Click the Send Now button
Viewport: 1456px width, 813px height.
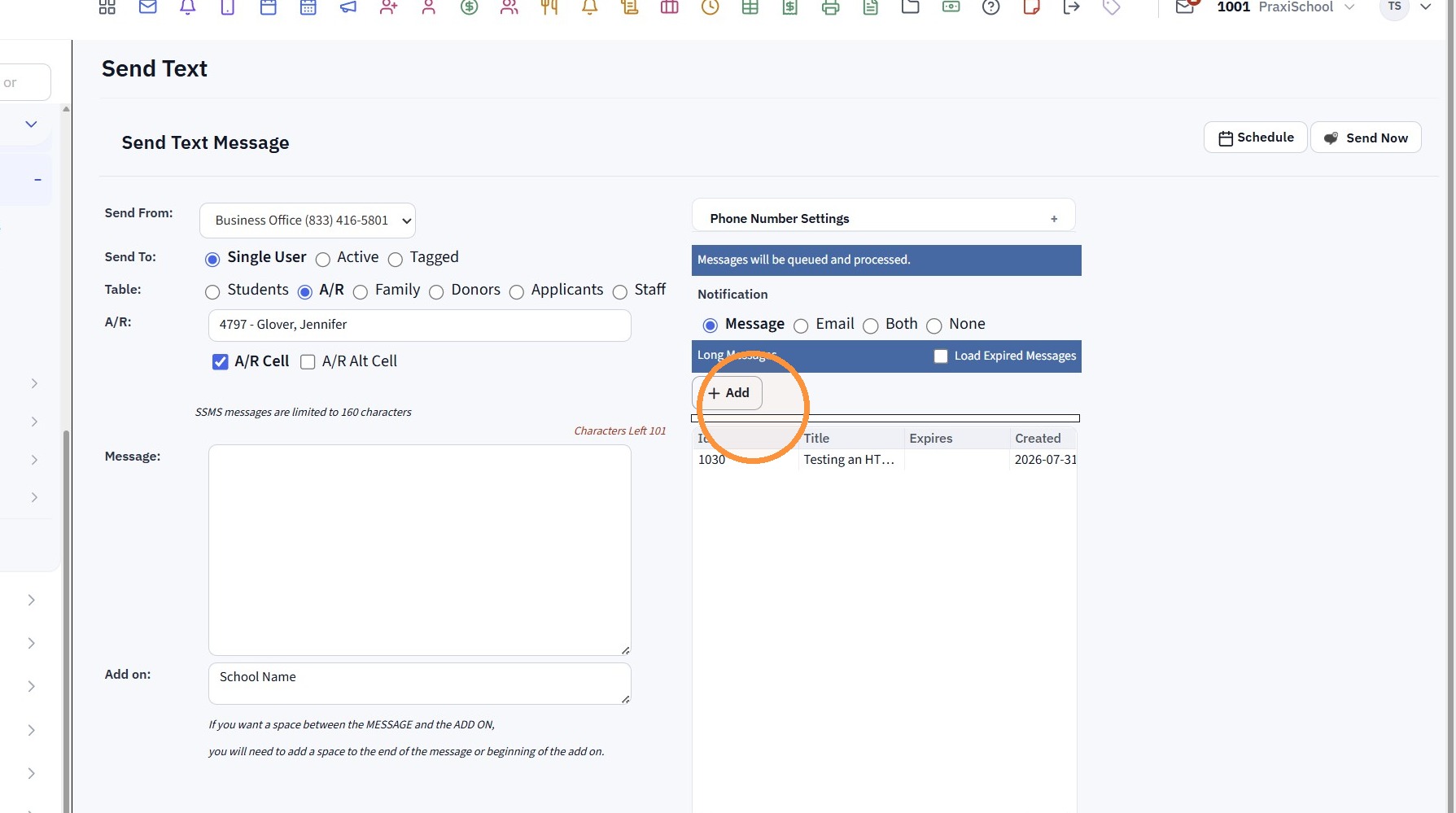pyautogui.click(x=1366, y=138)
